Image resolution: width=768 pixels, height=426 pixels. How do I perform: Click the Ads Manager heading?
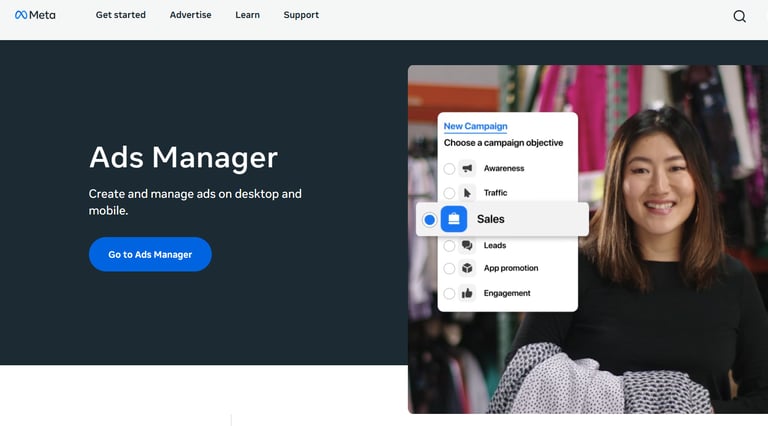coord(183,157)
